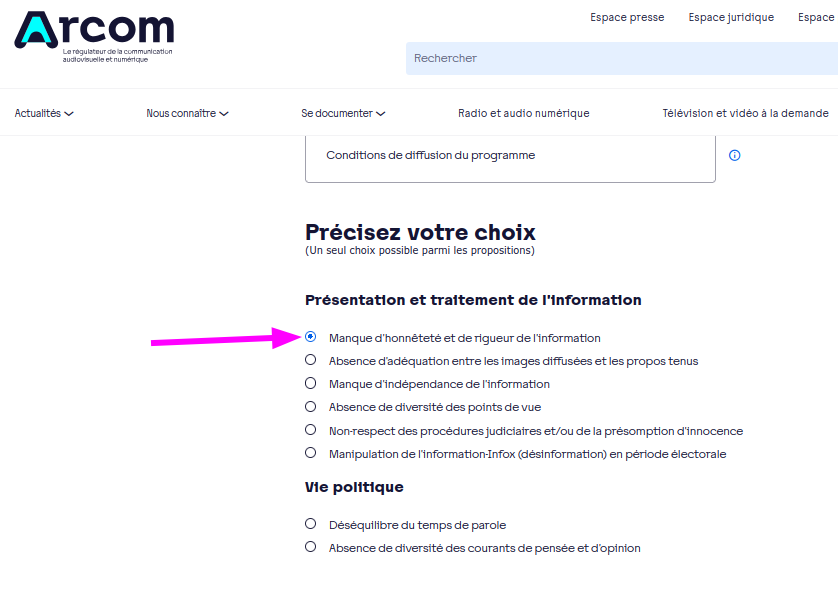Expand the Actualités menu
The image size is (838, 598).
click(x=43, y=114)
